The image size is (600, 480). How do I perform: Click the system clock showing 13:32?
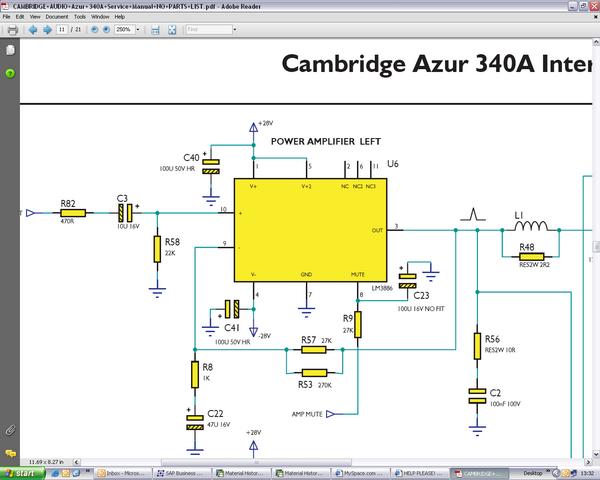(587, 473)
